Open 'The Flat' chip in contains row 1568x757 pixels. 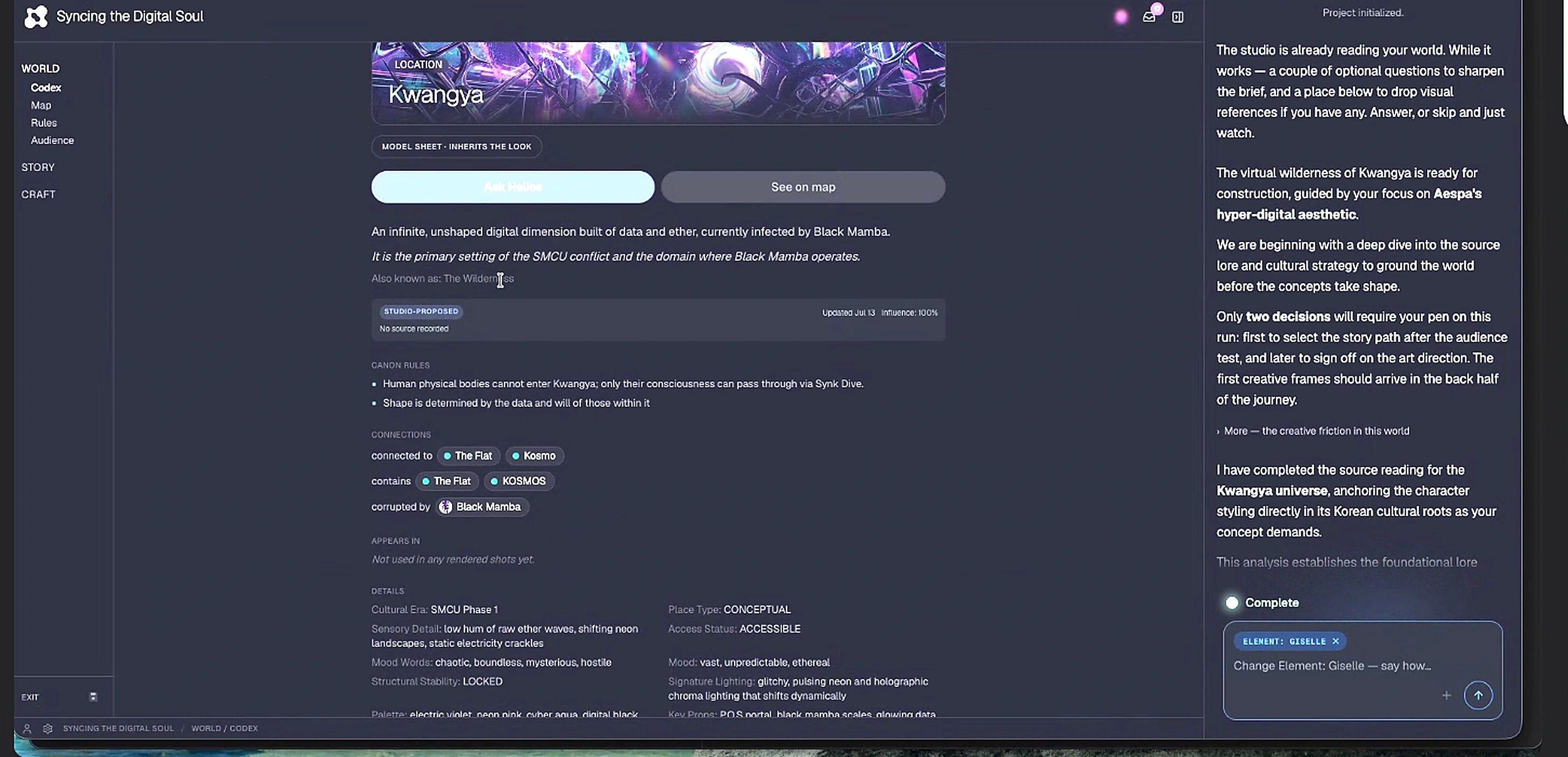(x=447, y=481)
